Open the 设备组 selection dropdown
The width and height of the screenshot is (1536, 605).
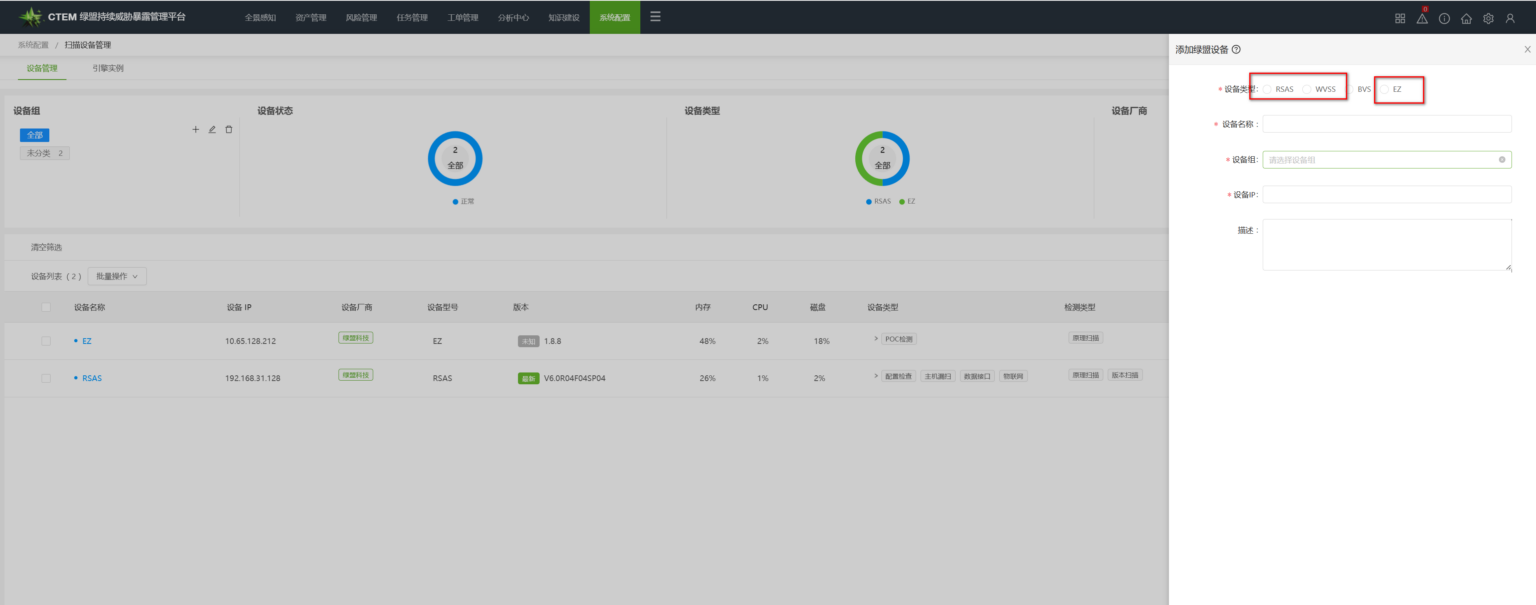(x=1386, y=159)
